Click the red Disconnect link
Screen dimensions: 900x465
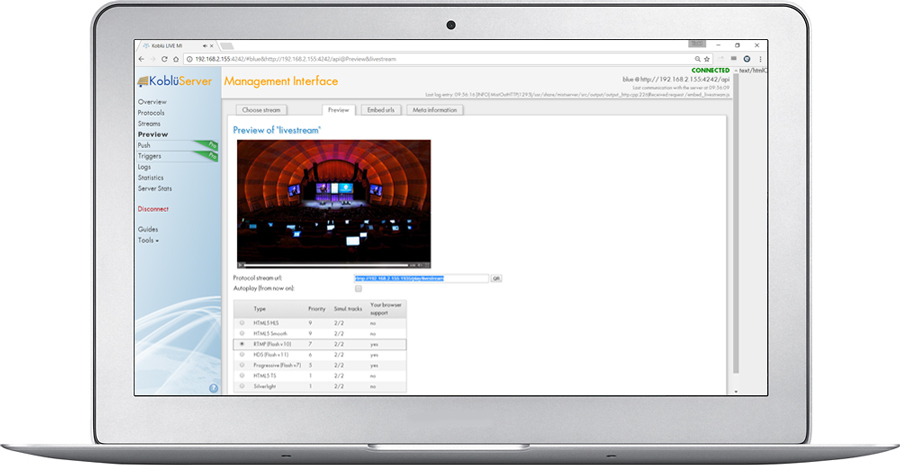(x=153, y=209)
